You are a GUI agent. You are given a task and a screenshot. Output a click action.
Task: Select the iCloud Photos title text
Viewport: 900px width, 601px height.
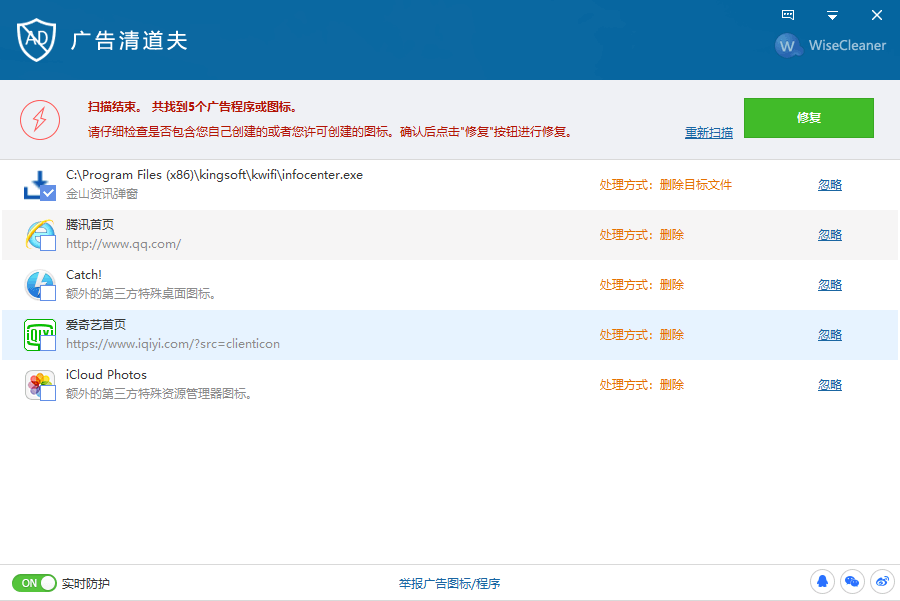106,375
